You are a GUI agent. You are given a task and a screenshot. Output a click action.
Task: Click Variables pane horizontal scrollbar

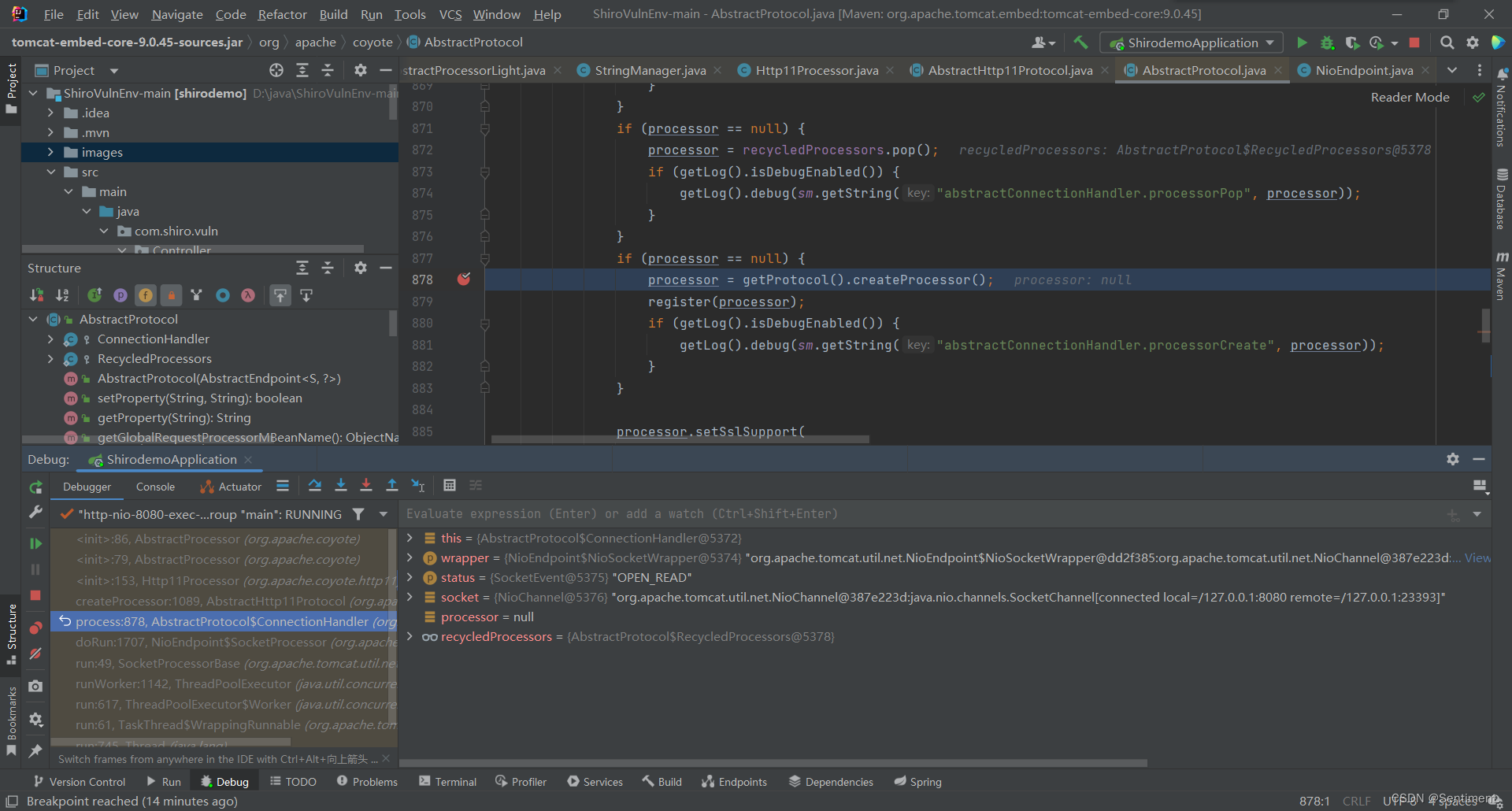(x=773, y=763)
